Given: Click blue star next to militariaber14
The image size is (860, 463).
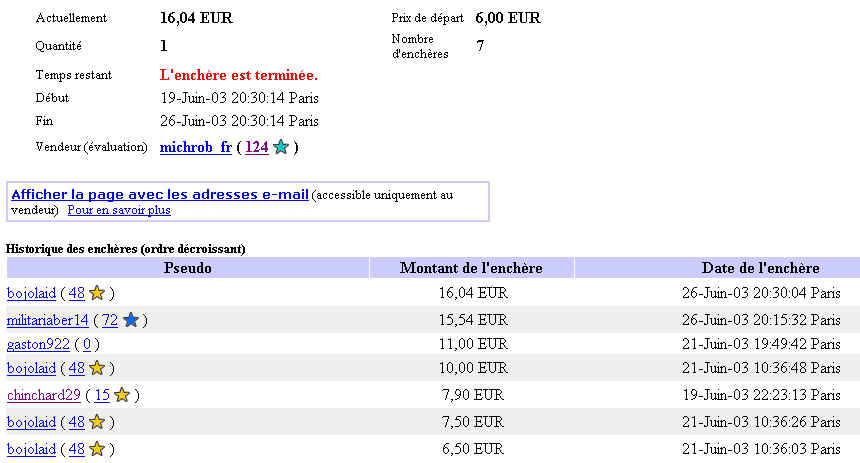Looking at the screenshot, I should tap(131, 319).
